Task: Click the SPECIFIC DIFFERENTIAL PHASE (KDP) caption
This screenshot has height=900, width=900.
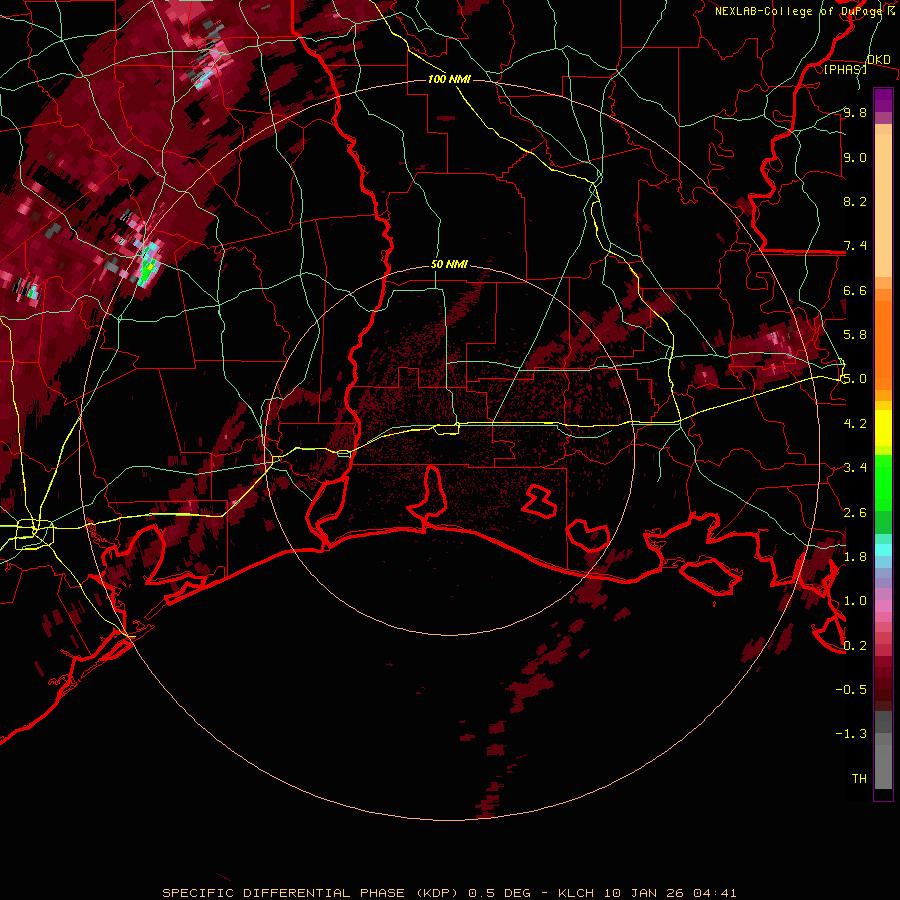Action: 309,893
